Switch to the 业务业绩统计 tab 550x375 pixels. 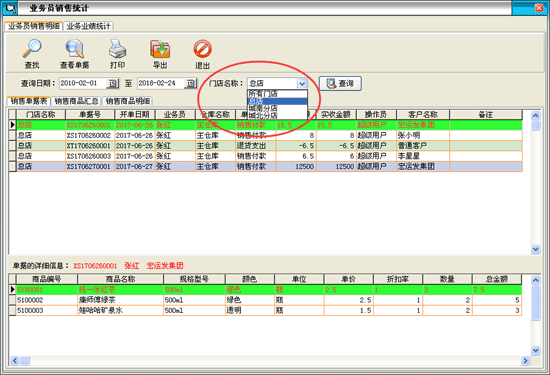click(x=88, y=26)
